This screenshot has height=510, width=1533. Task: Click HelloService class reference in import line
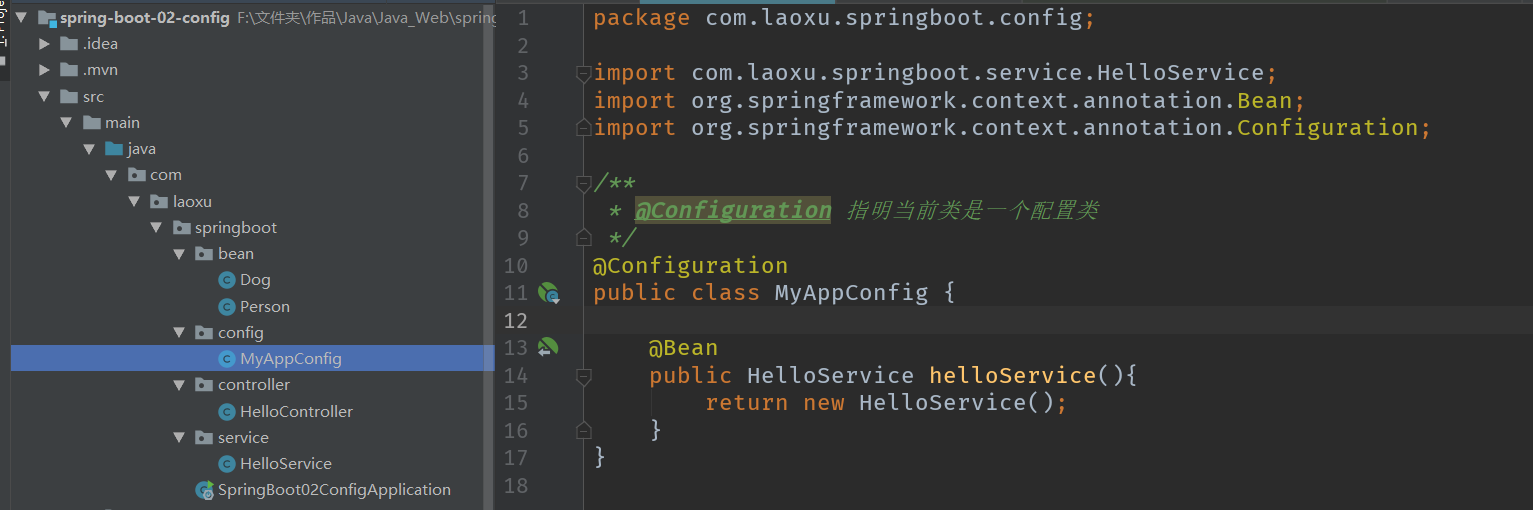pyautogui.click(x=1181, y=73)
